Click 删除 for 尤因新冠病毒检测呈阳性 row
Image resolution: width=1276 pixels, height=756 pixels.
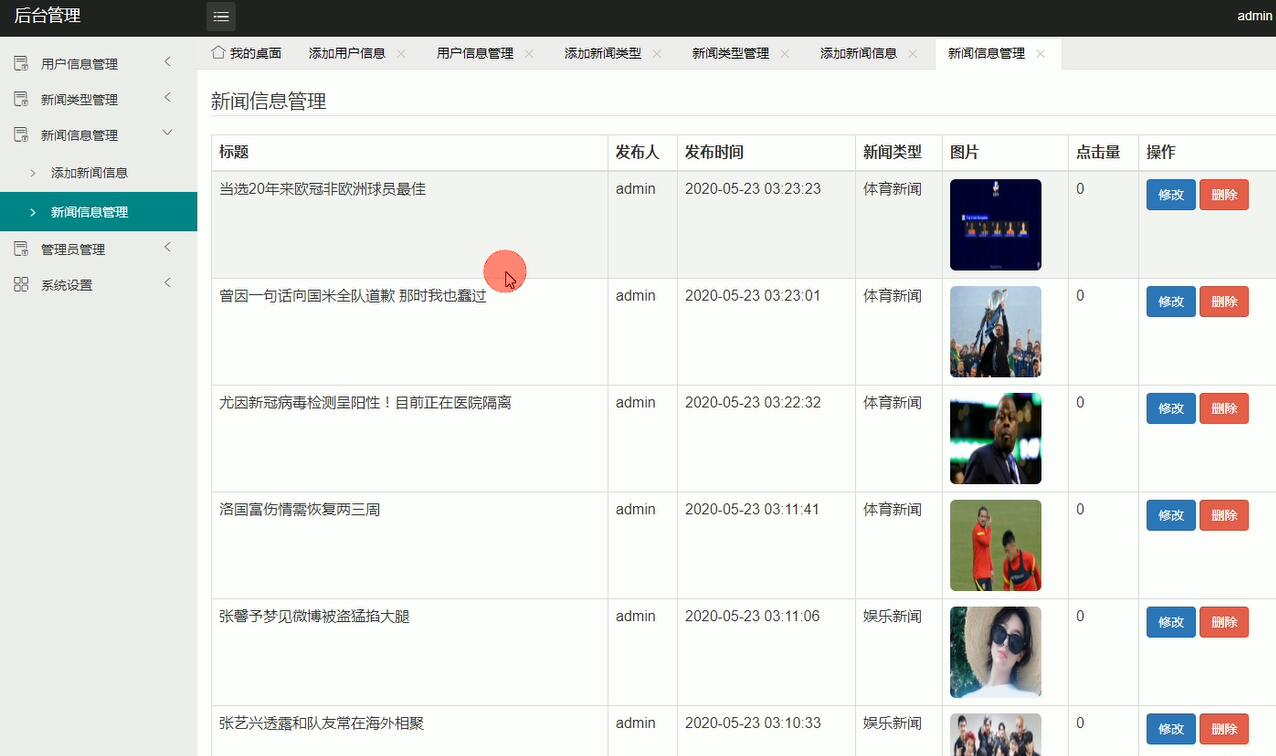pyautogui.click(x=1224, y=409)
